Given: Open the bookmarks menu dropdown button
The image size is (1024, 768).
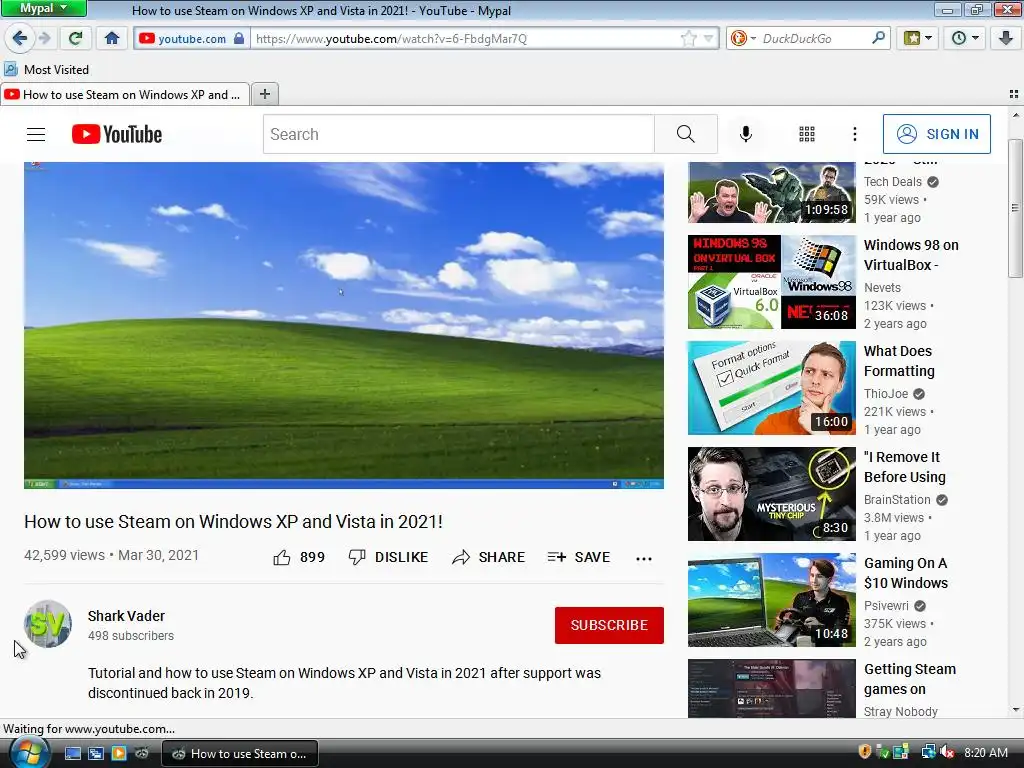Looking at the screenshot, I should click(918, 39).
